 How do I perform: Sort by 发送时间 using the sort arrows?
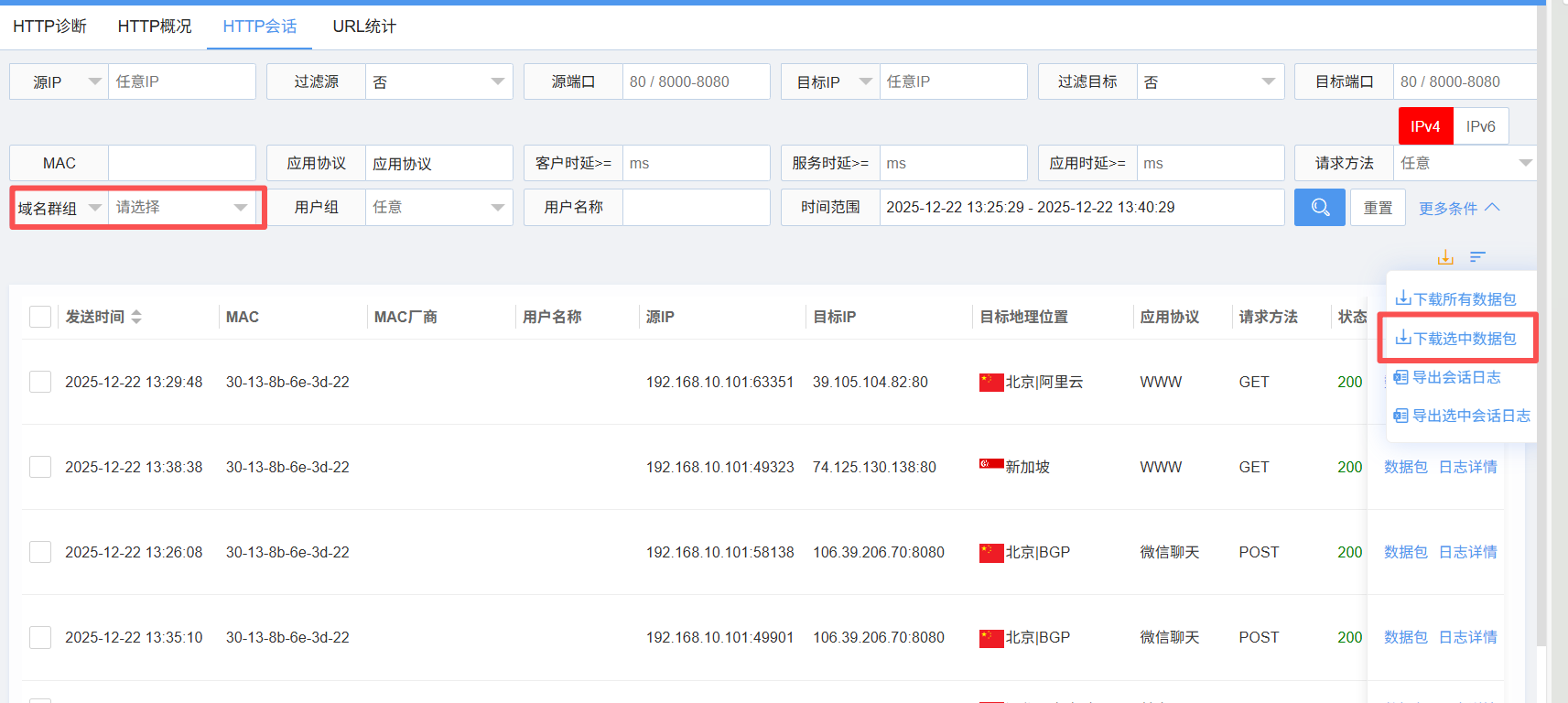click(136, 317)
